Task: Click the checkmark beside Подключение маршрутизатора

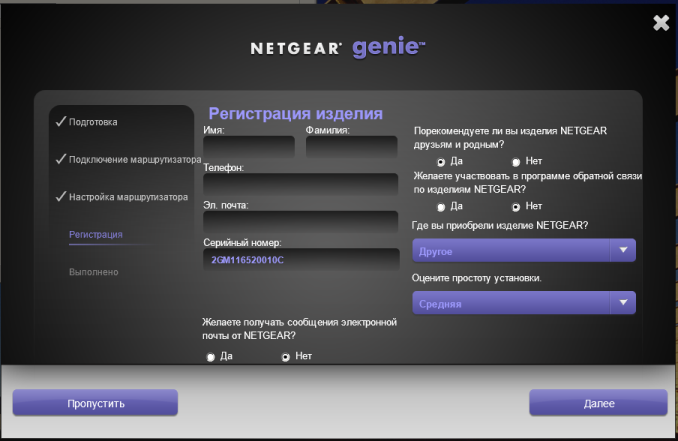Action: [61, 159]
